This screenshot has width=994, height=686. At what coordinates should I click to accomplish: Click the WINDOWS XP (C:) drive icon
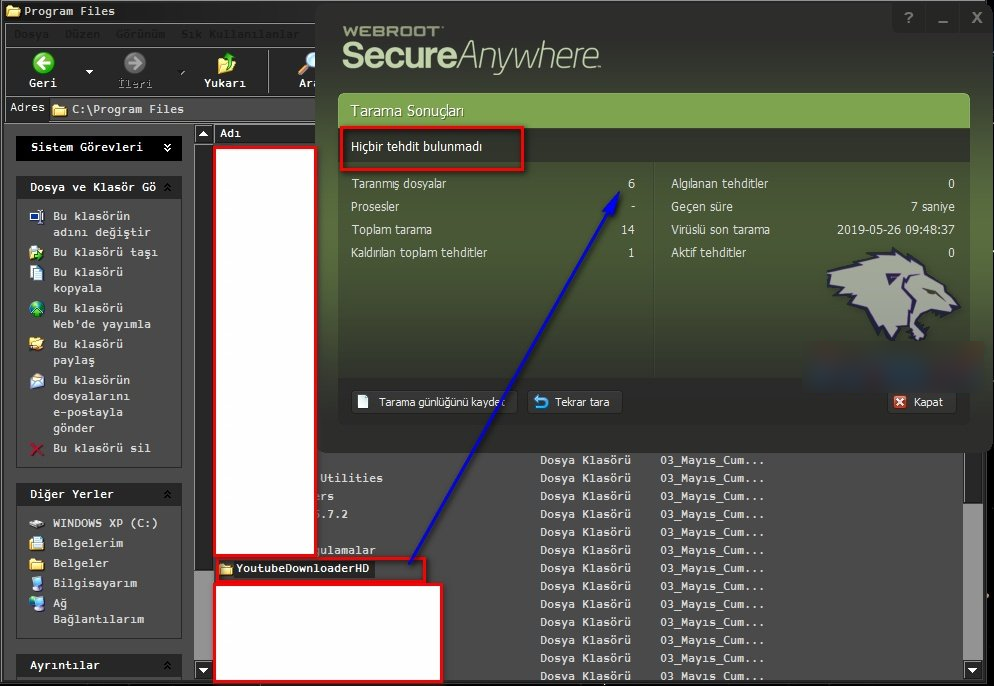pos(37,524)
